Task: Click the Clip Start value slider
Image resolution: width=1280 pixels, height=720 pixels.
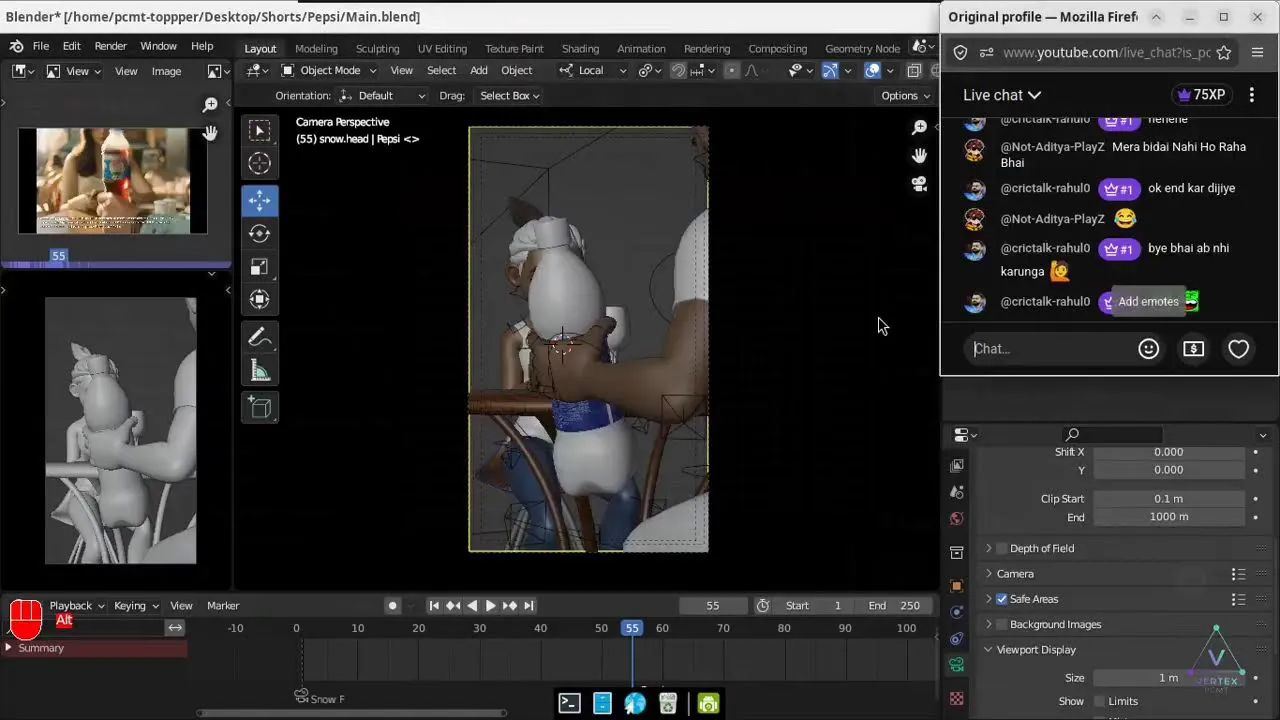Action: pos(1168,498)
